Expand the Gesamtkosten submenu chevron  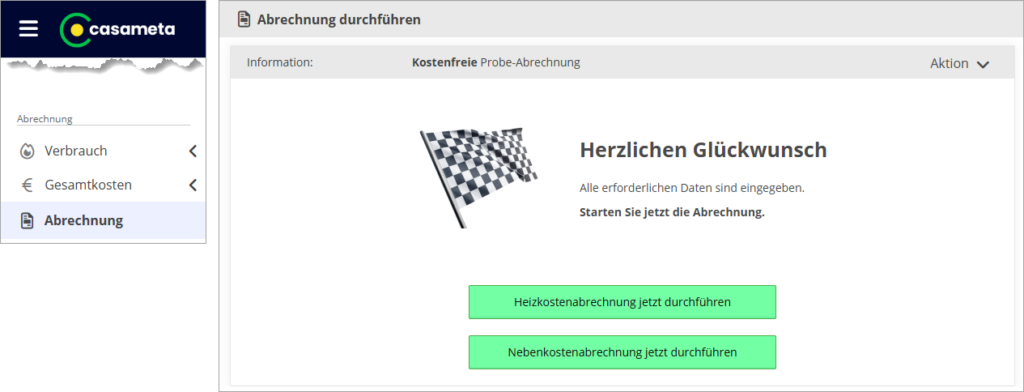(193, 185)
